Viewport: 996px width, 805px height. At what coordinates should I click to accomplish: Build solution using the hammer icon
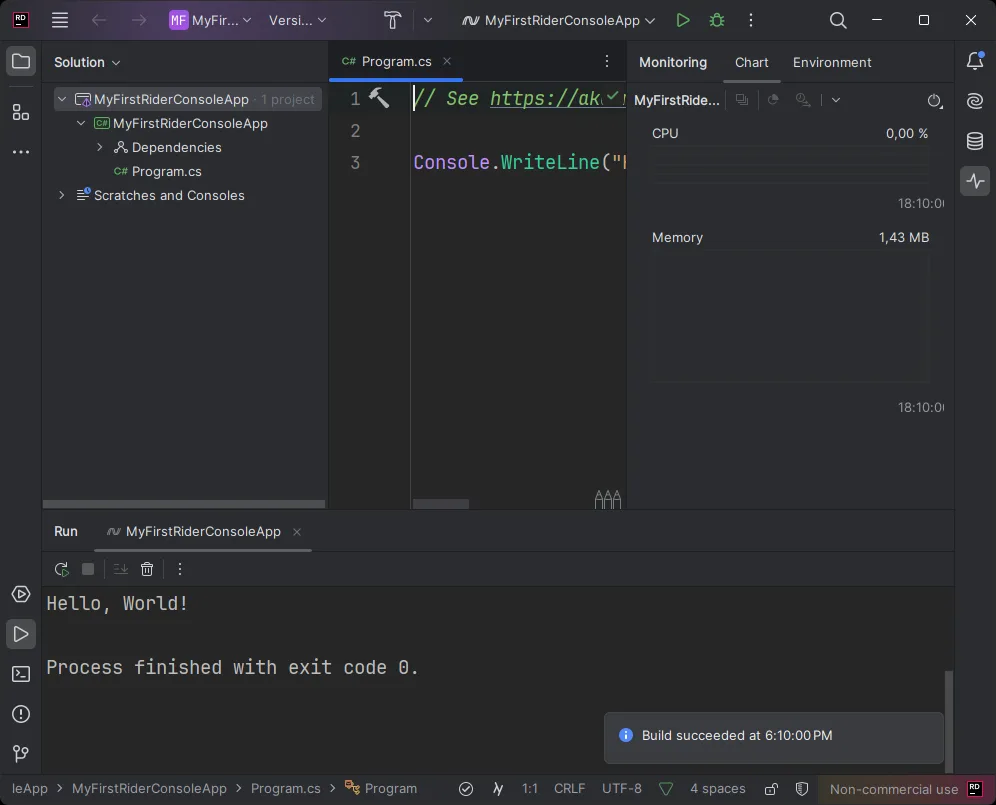point(392,20)
